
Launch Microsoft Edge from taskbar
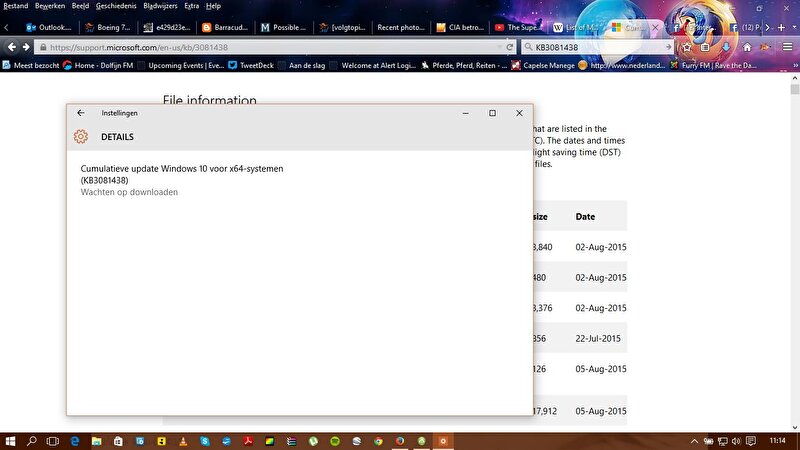pyautogui.click(x=75, y=440)
